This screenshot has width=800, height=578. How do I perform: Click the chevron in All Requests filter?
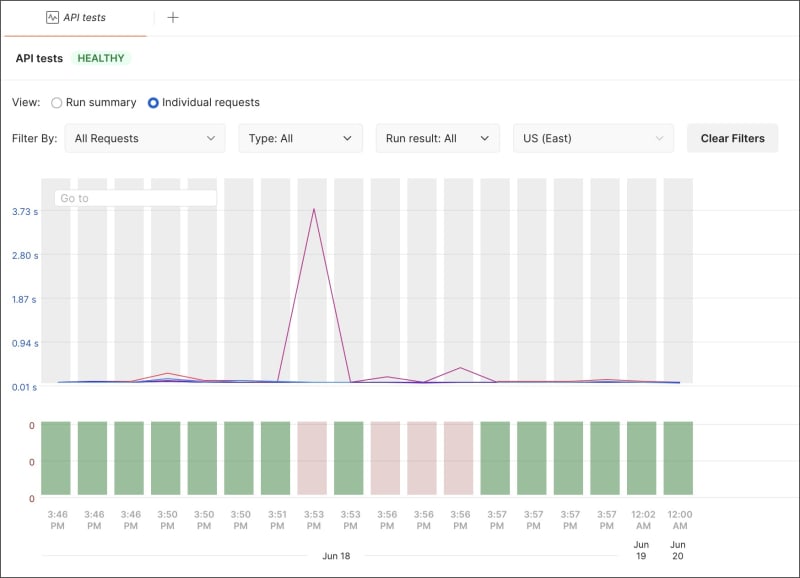tap(211, 138)
